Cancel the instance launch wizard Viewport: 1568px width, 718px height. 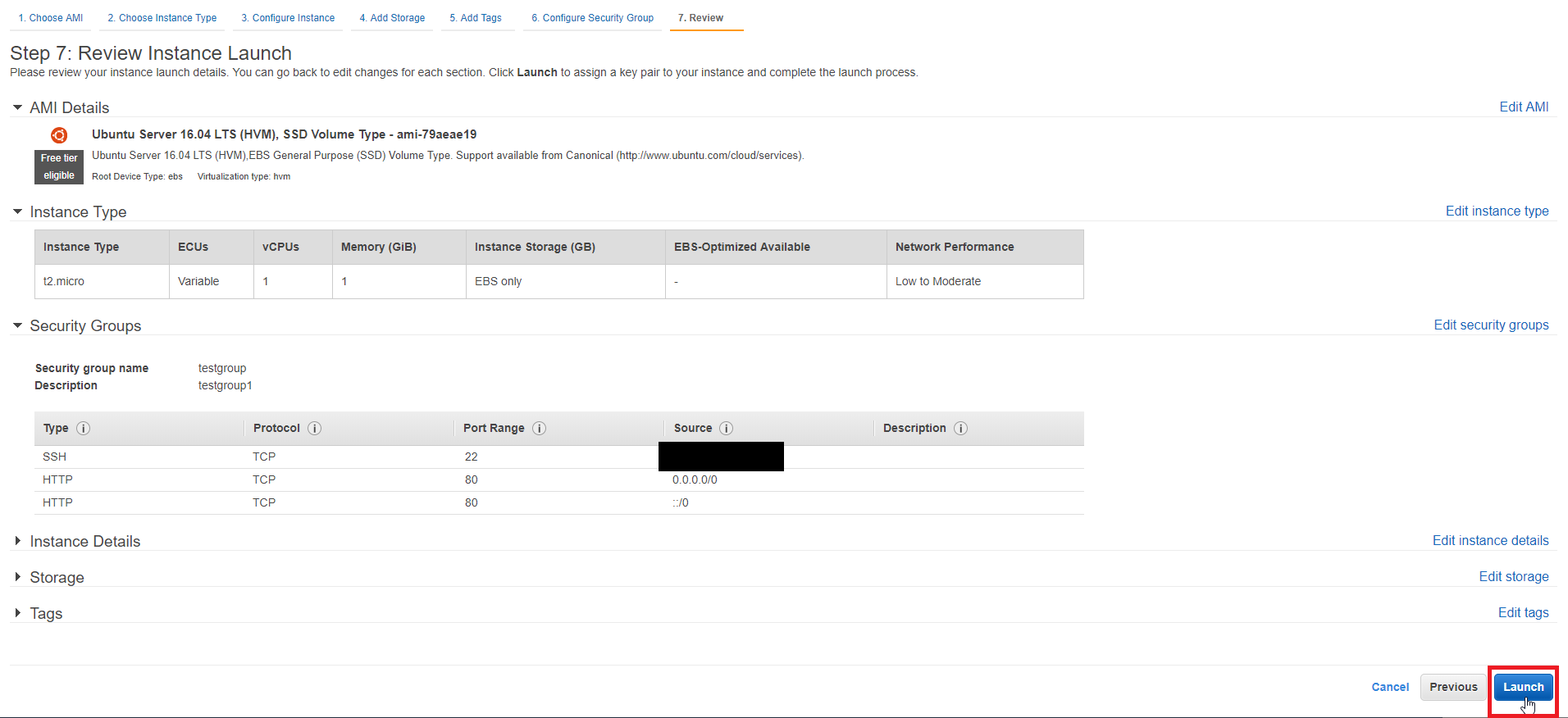coord(1390,687)
